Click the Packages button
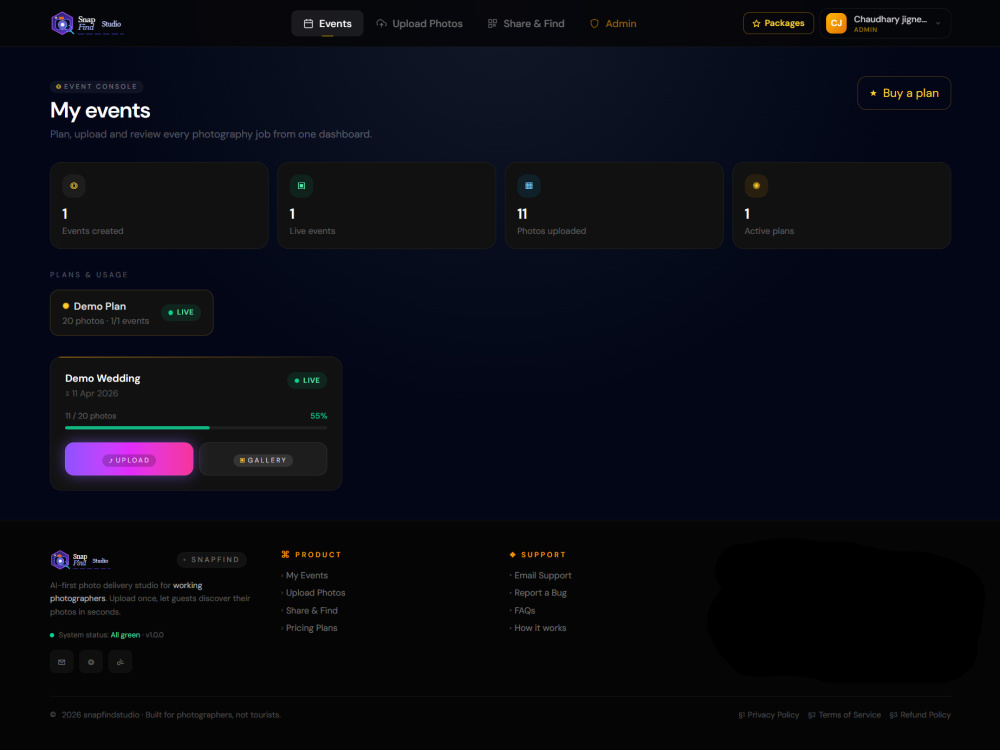The height and width of the screenshot is (750, 1000). (x=778, y=23)
